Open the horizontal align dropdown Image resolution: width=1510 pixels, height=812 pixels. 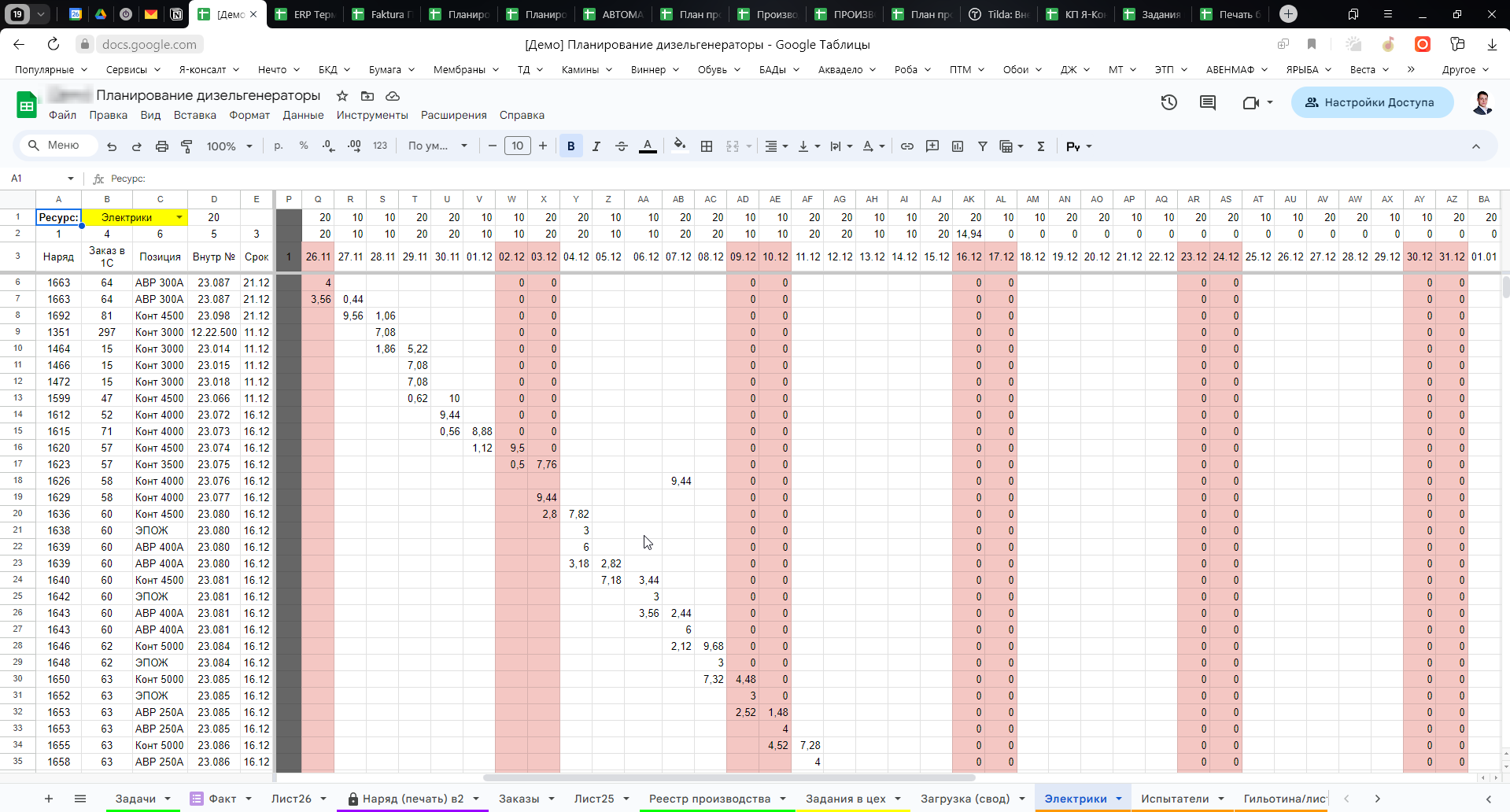click(777, 146)
